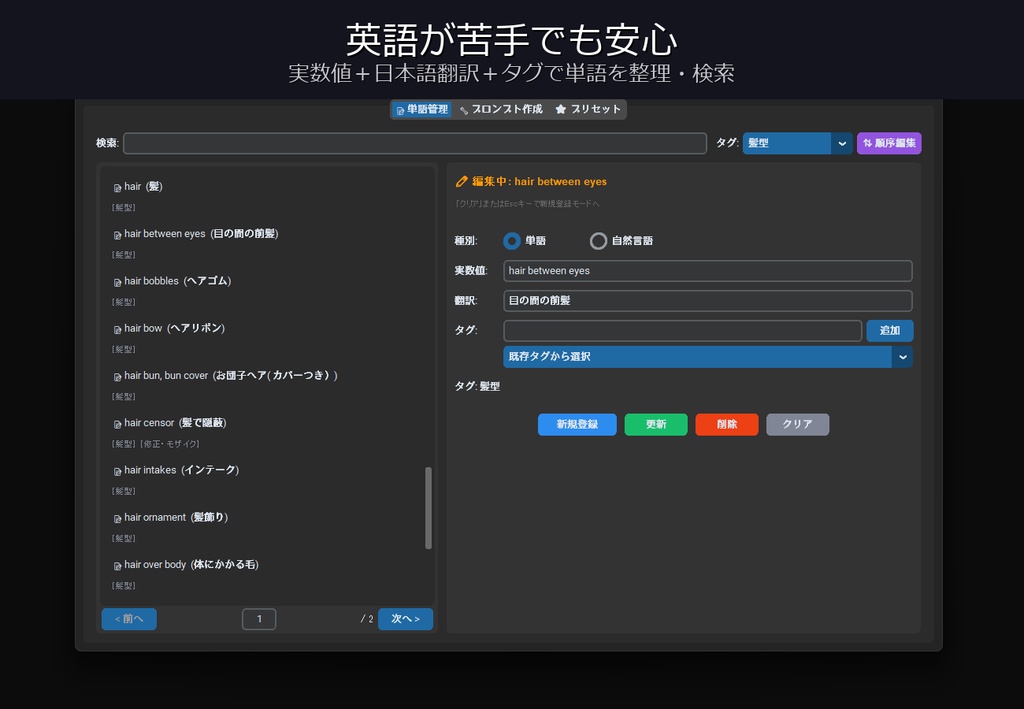The image size is (1024, 709).
Task: Click the document icon next to "hair ornament"
Action: [x=117, y=517]
